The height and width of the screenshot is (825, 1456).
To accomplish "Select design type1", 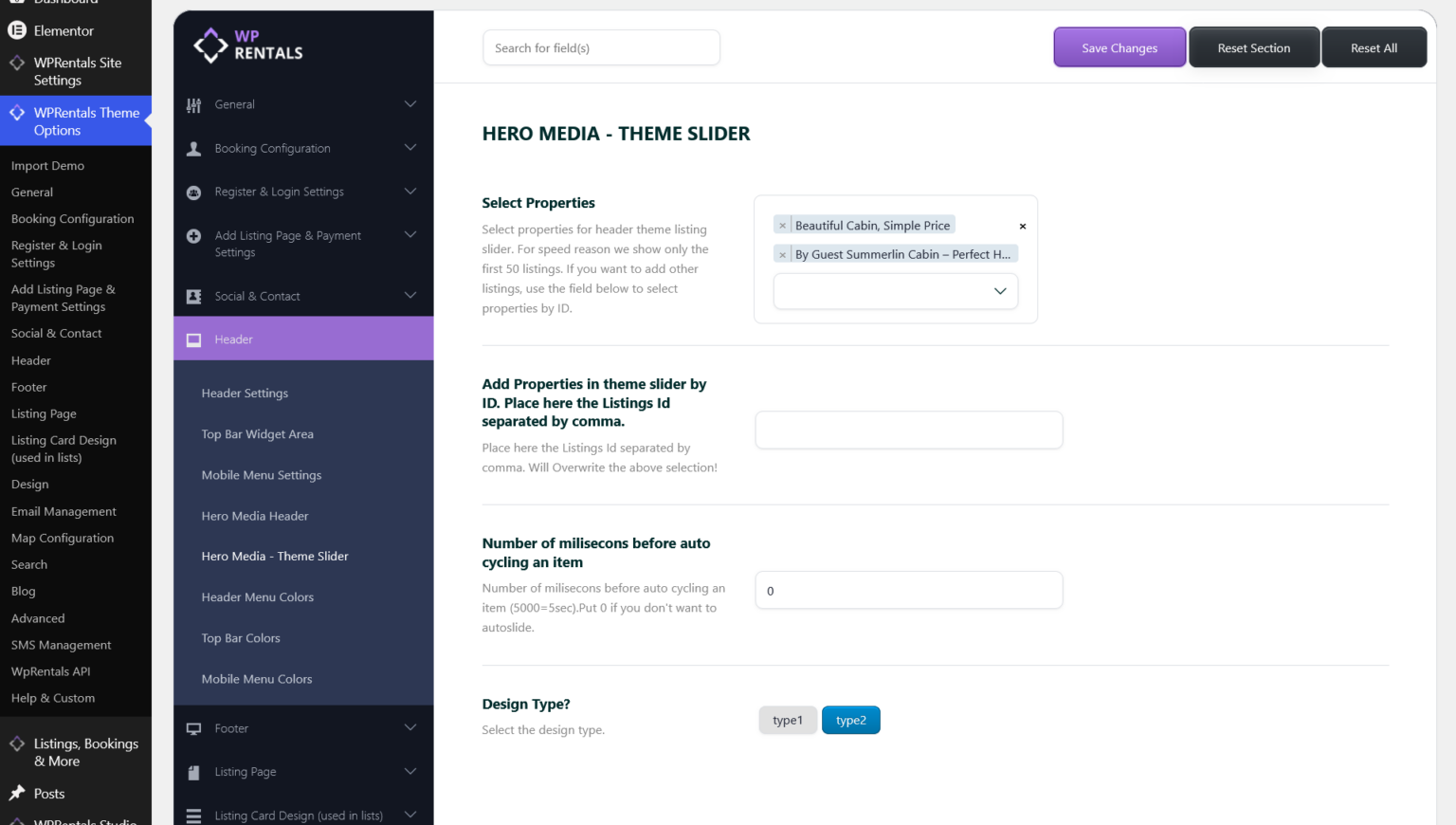I will [x=788, y=721].
